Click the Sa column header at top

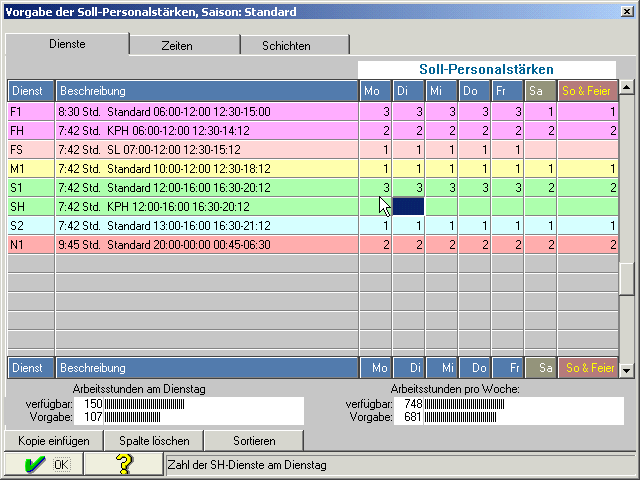click(x=540, y=91)
